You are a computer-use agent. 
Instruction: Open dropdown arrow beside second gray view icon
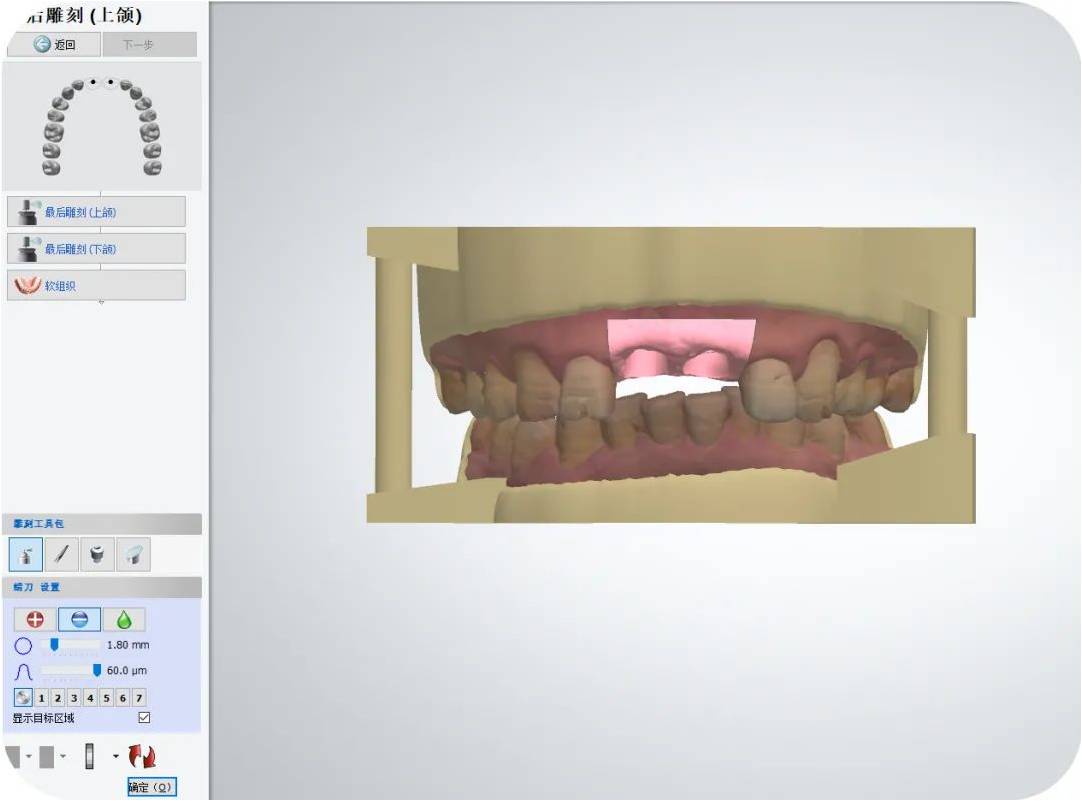(63, 756)
